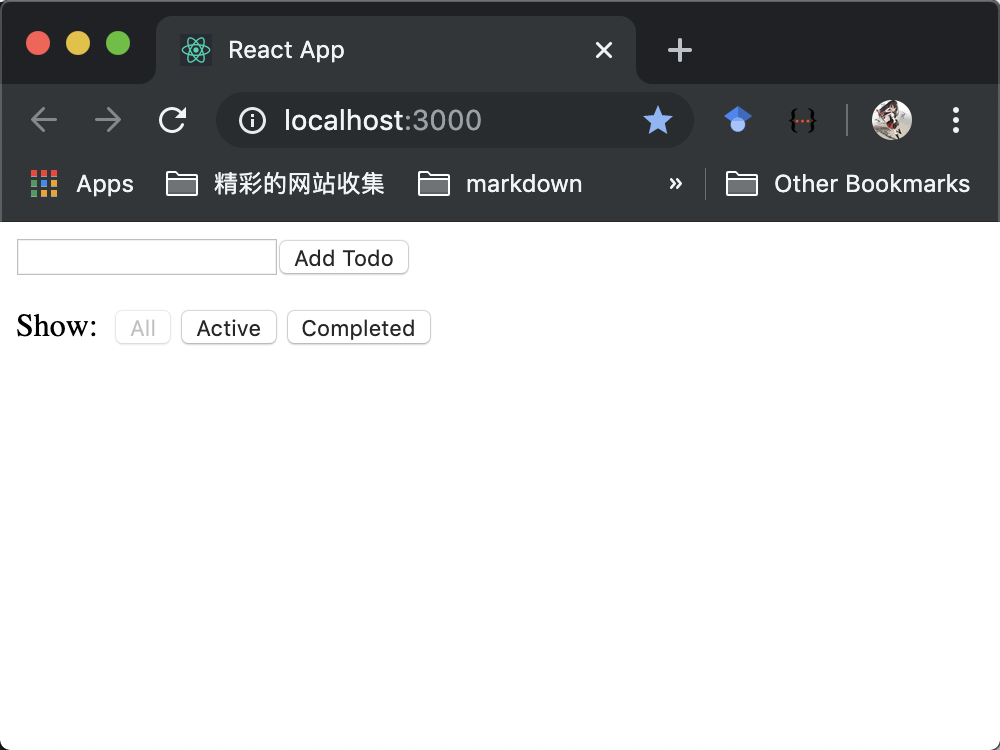The height and width of the screenshot is (750, 1000).
Task: Reload the localhost page
Action: point(173,120)
